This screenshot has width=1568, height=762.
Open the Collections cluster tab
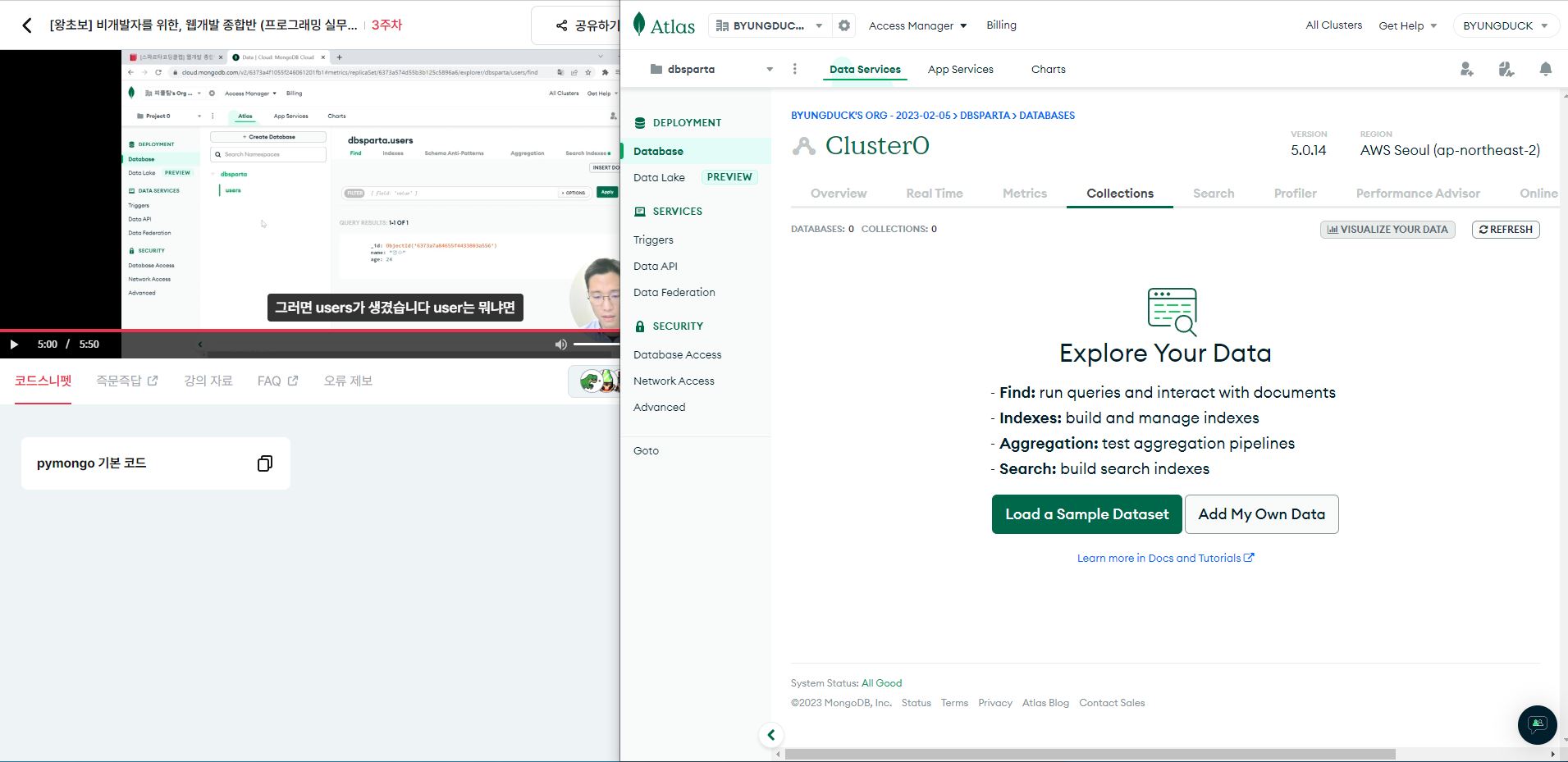(1120, 194)
